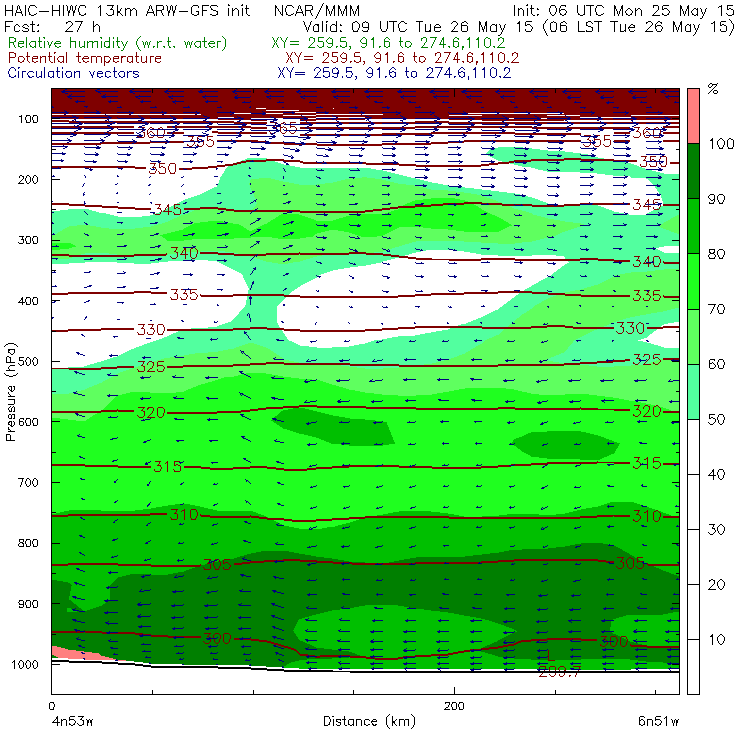Click the '900' pressure axis tick label
The width and height of the screenshot is (740, 740).
(28, 604)
